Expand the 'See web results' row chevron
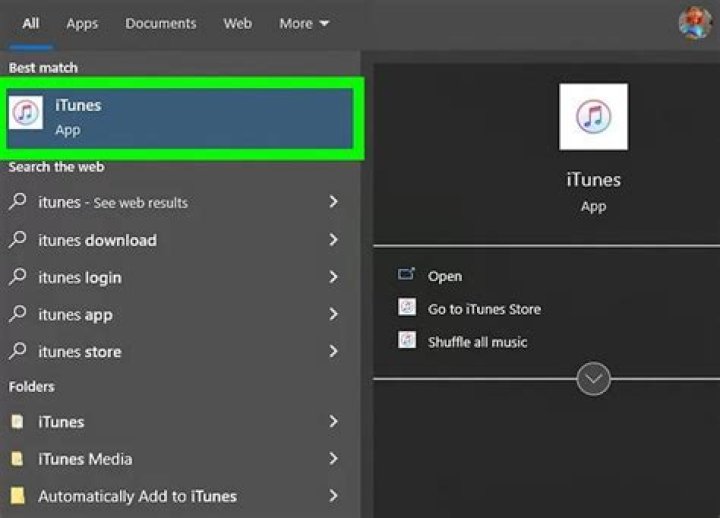 334,202
